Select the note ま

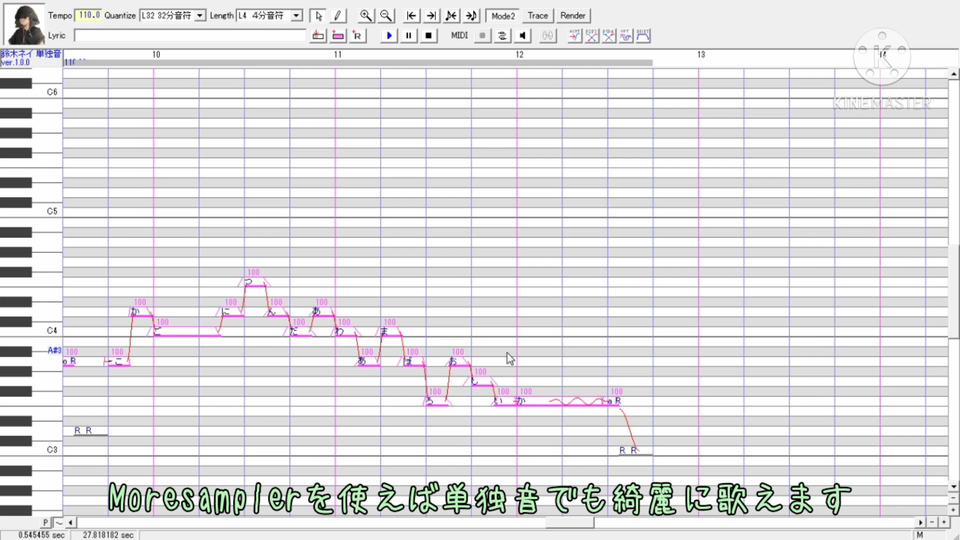coord(391,332)
